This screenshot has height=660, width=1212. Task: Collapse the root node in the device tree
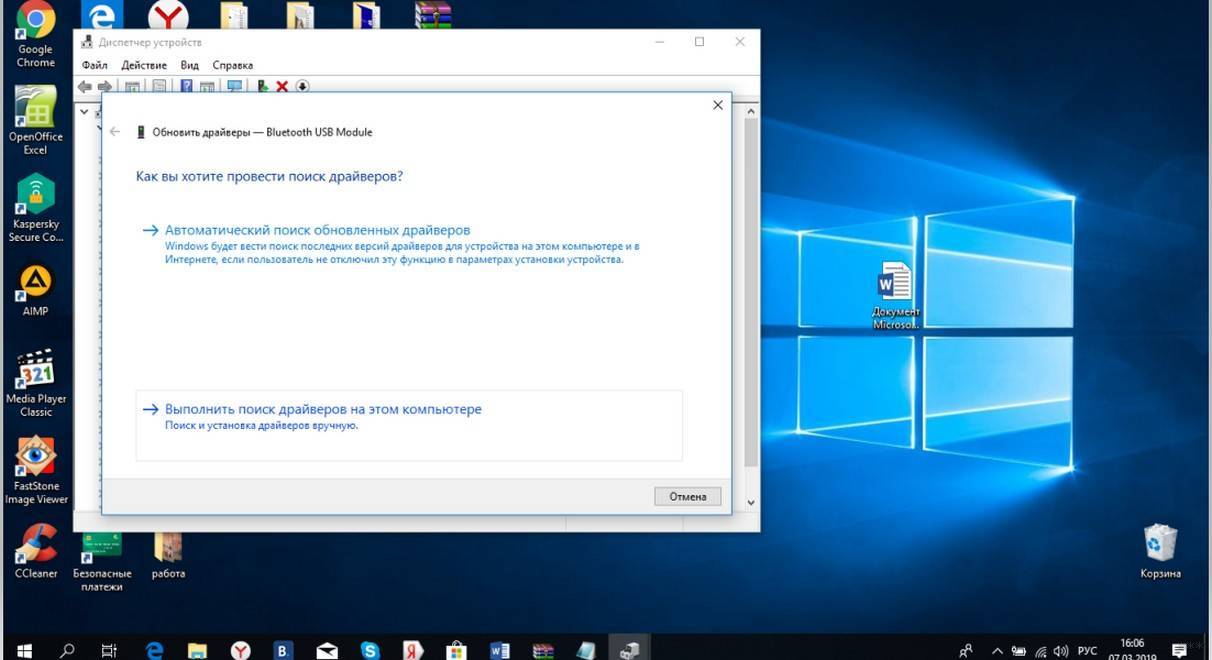pyautogui.click(x=84, y=112)
